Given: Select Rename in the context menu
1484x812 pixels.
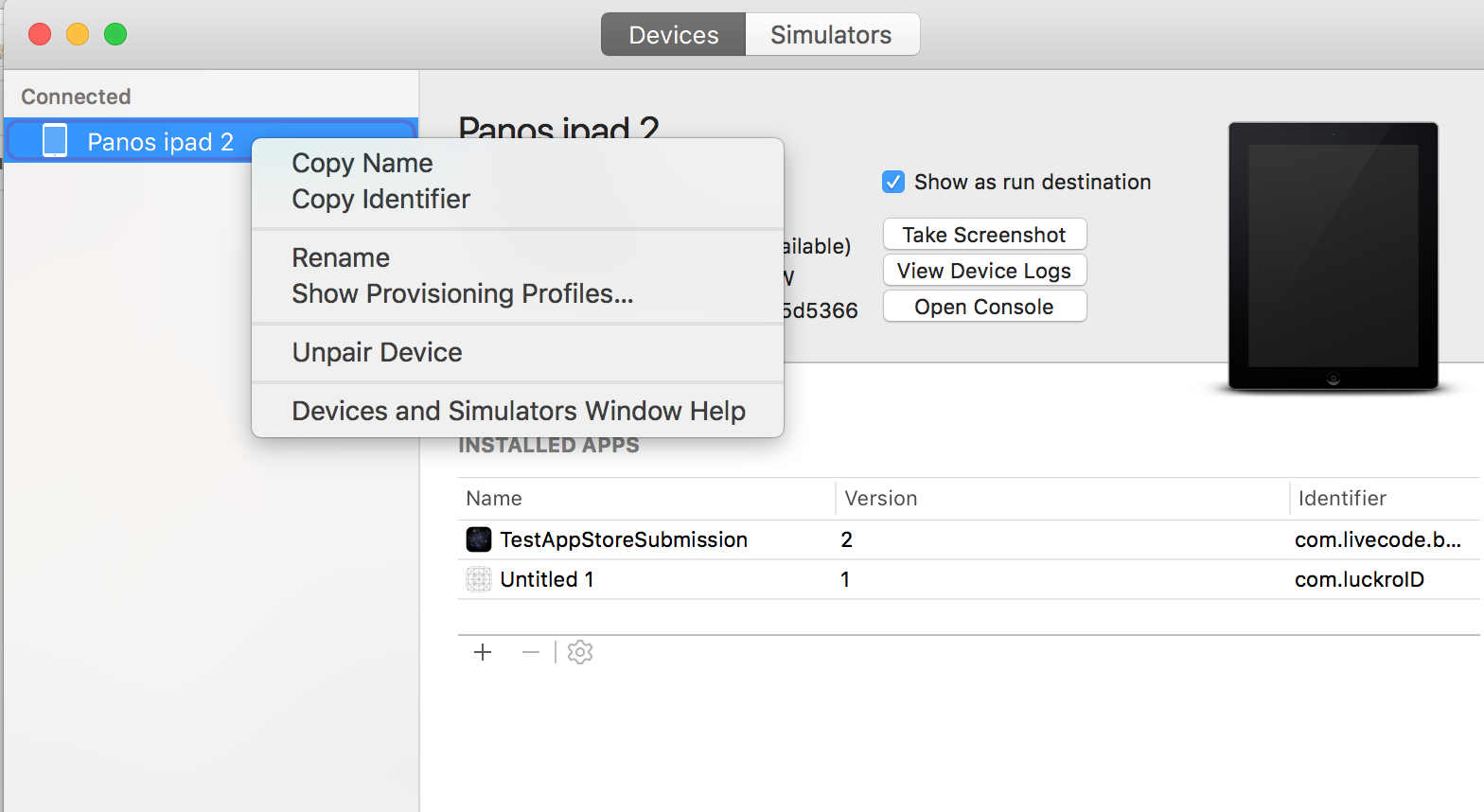Looking at the screenshot, I should pos(341,257).
